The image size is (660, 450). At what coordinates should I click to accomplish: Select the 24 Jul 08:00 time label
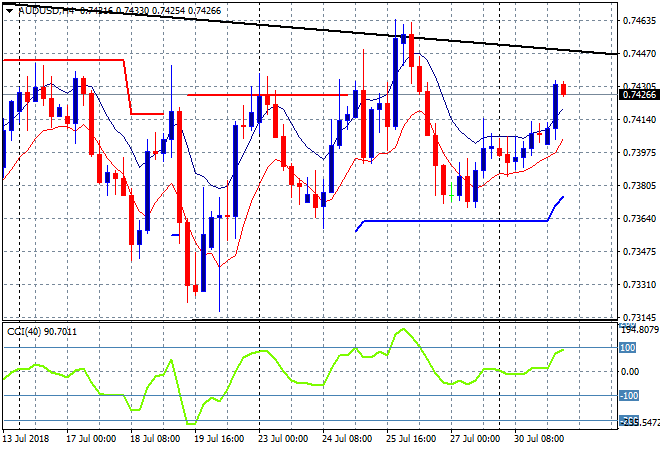pyautogui.click(x=347, y=439)
